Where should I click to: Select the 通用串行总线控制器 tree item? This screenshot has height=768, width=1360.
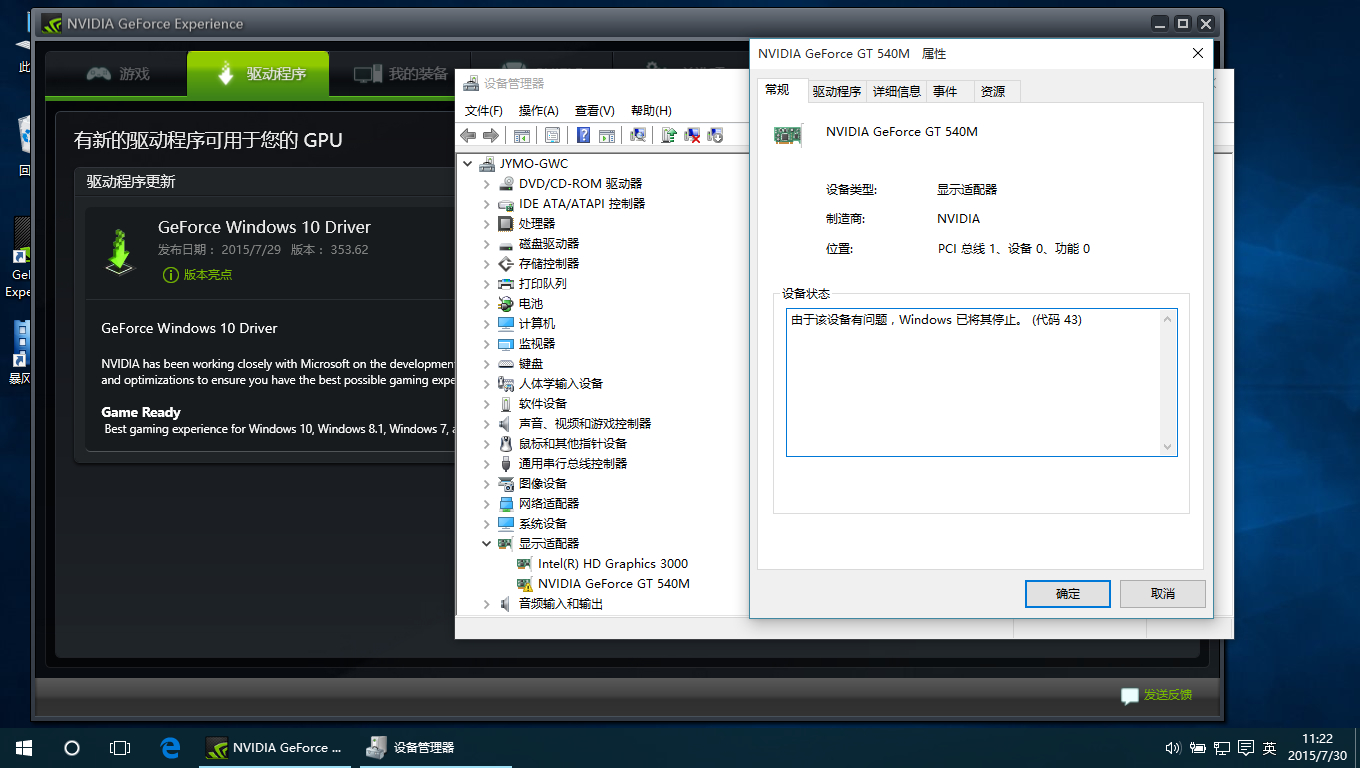[x=573, y=464]
